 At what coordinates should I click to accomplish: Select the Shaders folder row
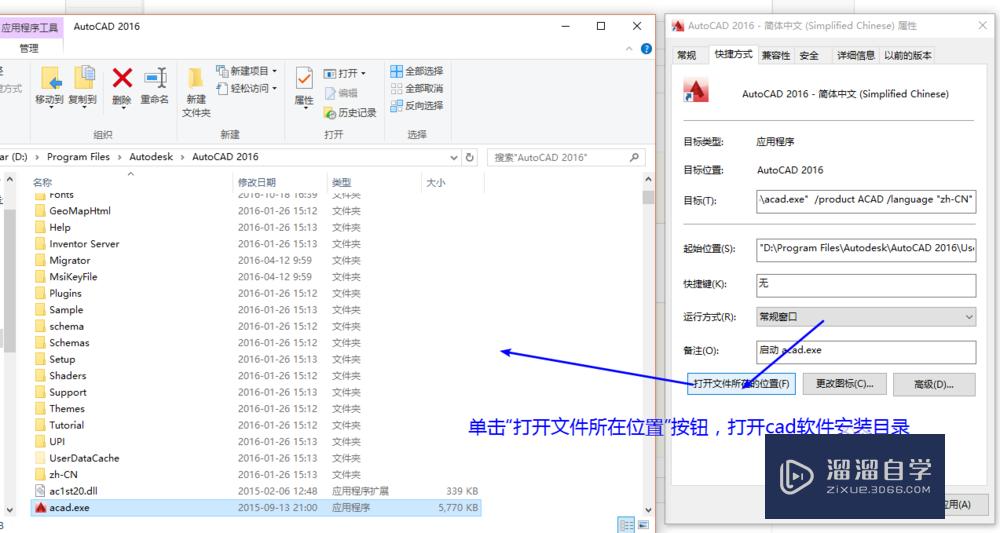(256, 376)
